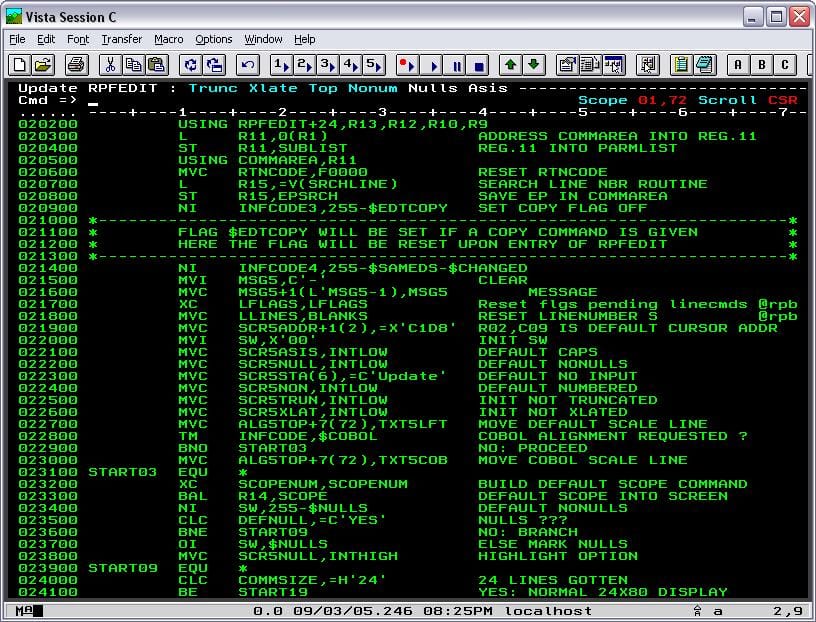Run quick macro 5 button
The width and height of the screenshot is (816, 622).
pos(374,65)
